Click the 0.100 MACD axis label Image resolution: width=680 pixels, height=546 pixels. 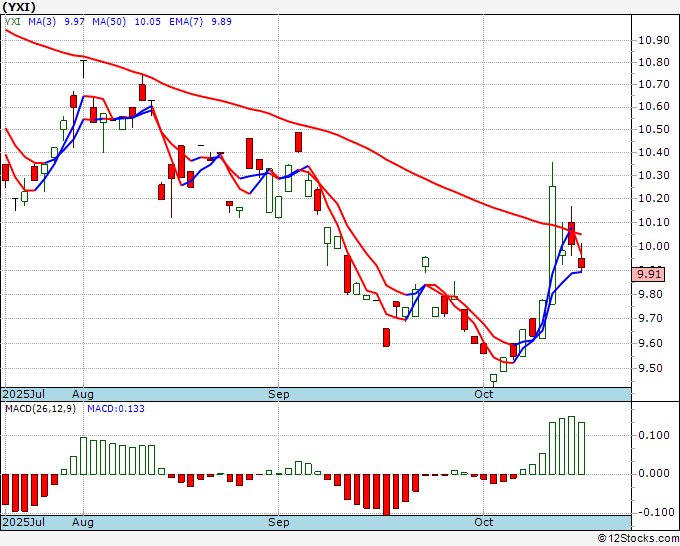pyautogui.click(x=654, y=435)
